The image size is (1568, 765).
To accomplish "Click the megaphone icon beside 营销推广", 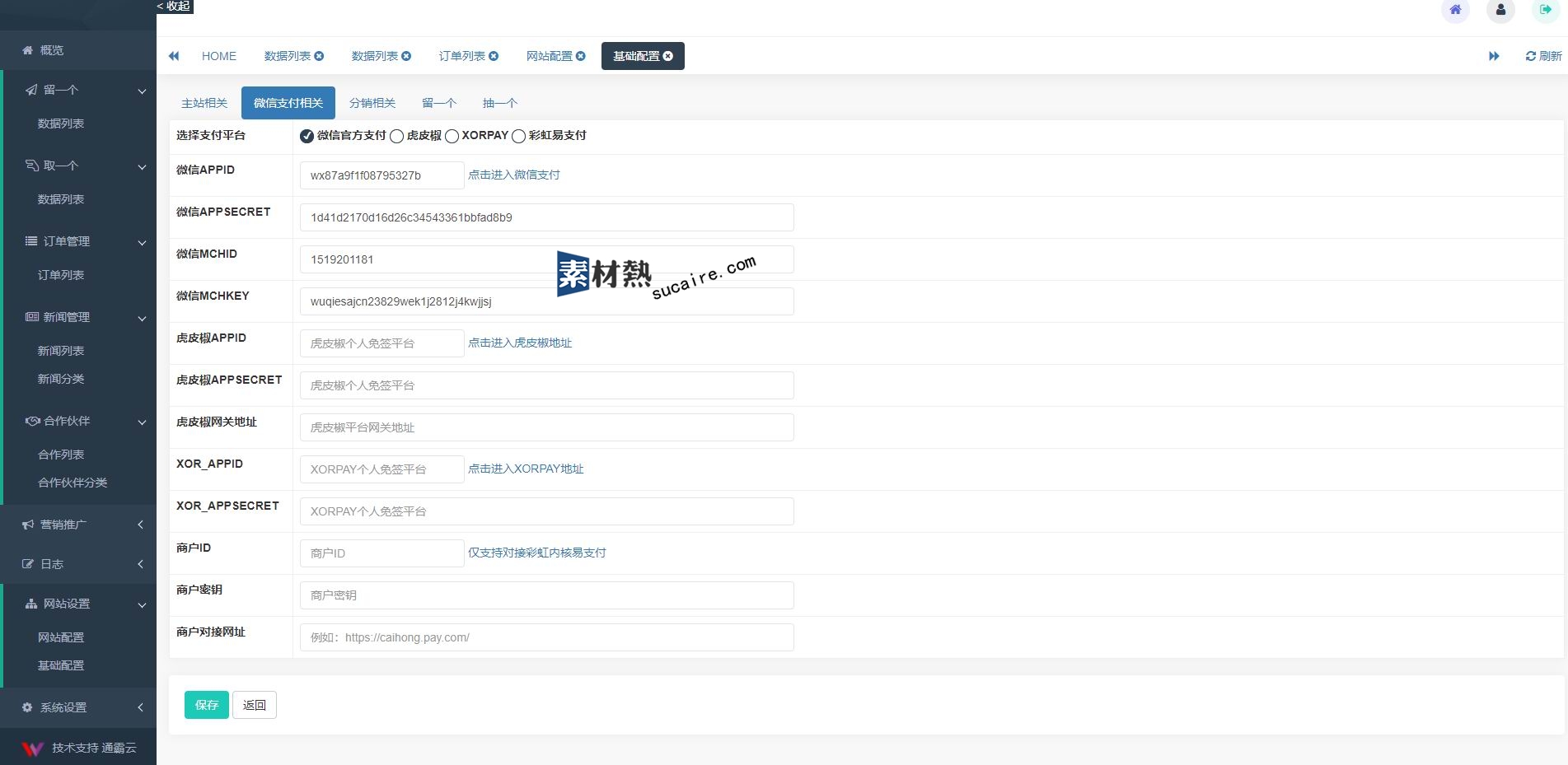I will (x=27, y=525).
